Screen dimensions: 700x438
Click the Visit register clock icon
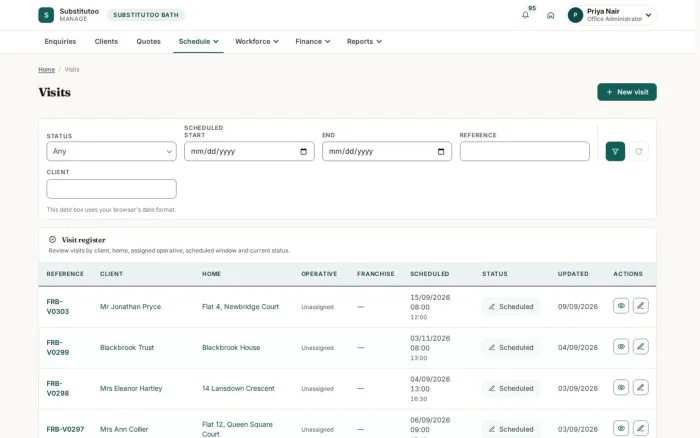coord(52,239)
